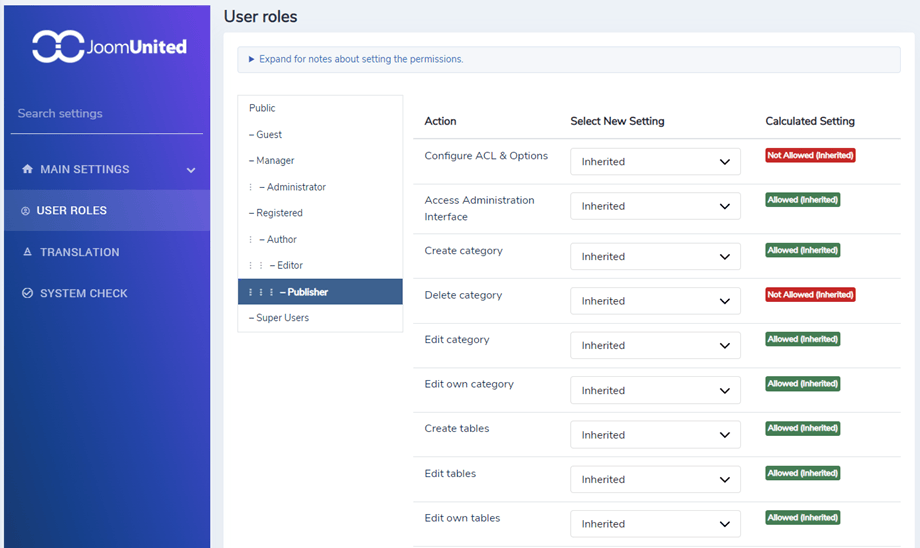Click the System Check checkmark icon
This screenshot has width=920, height=548.
coord(27,294)
